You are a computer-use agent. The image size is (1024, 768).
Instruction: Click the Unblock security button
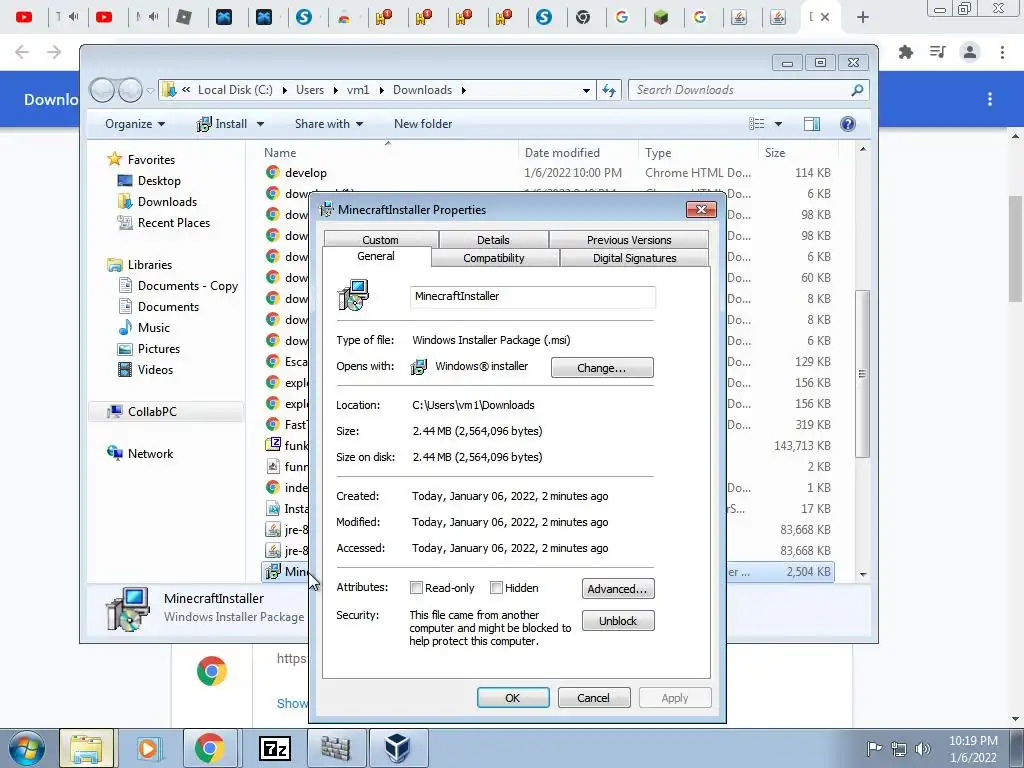(618, 620)
